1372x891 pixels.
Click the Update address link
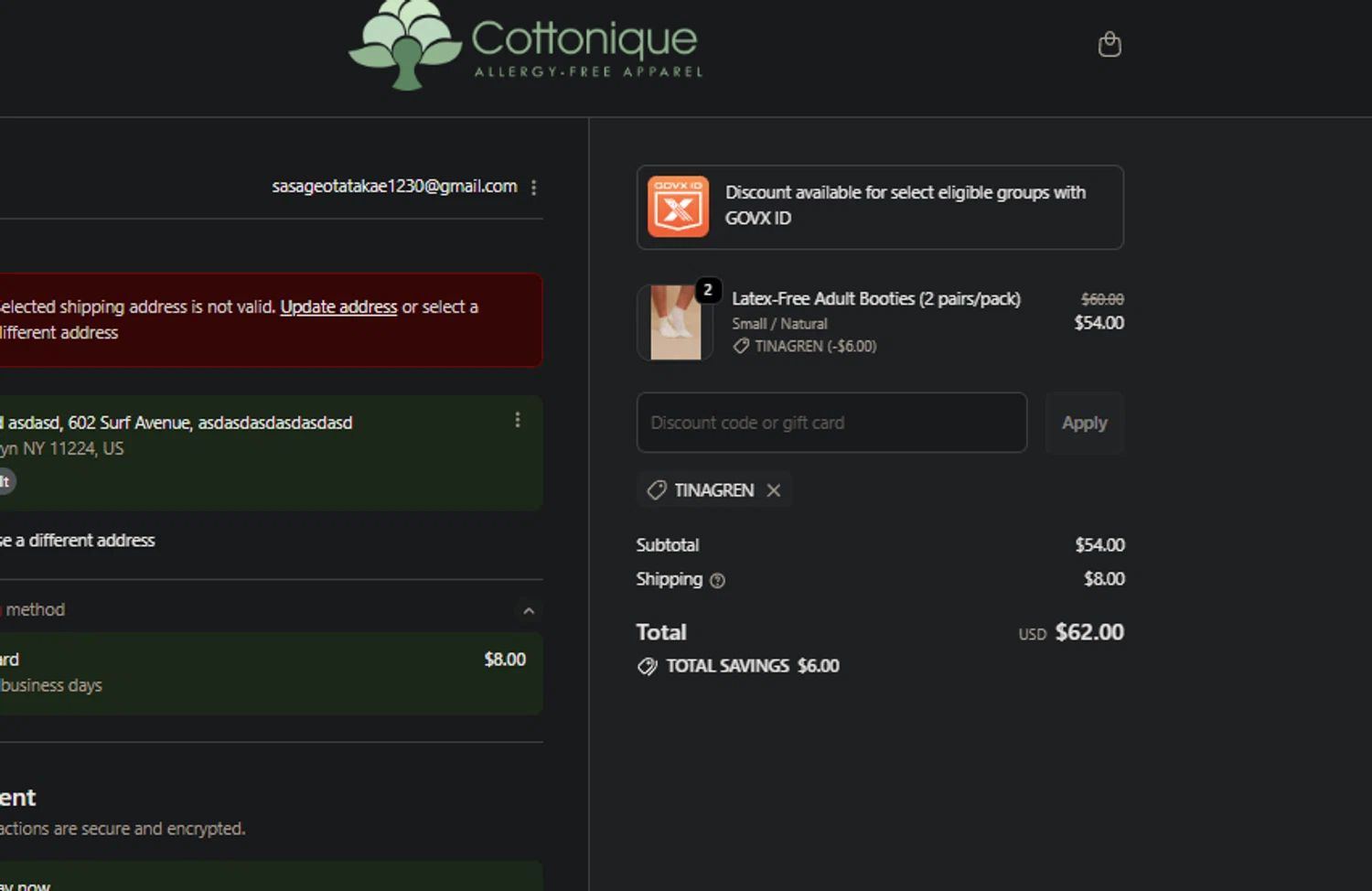coord(338,307)
